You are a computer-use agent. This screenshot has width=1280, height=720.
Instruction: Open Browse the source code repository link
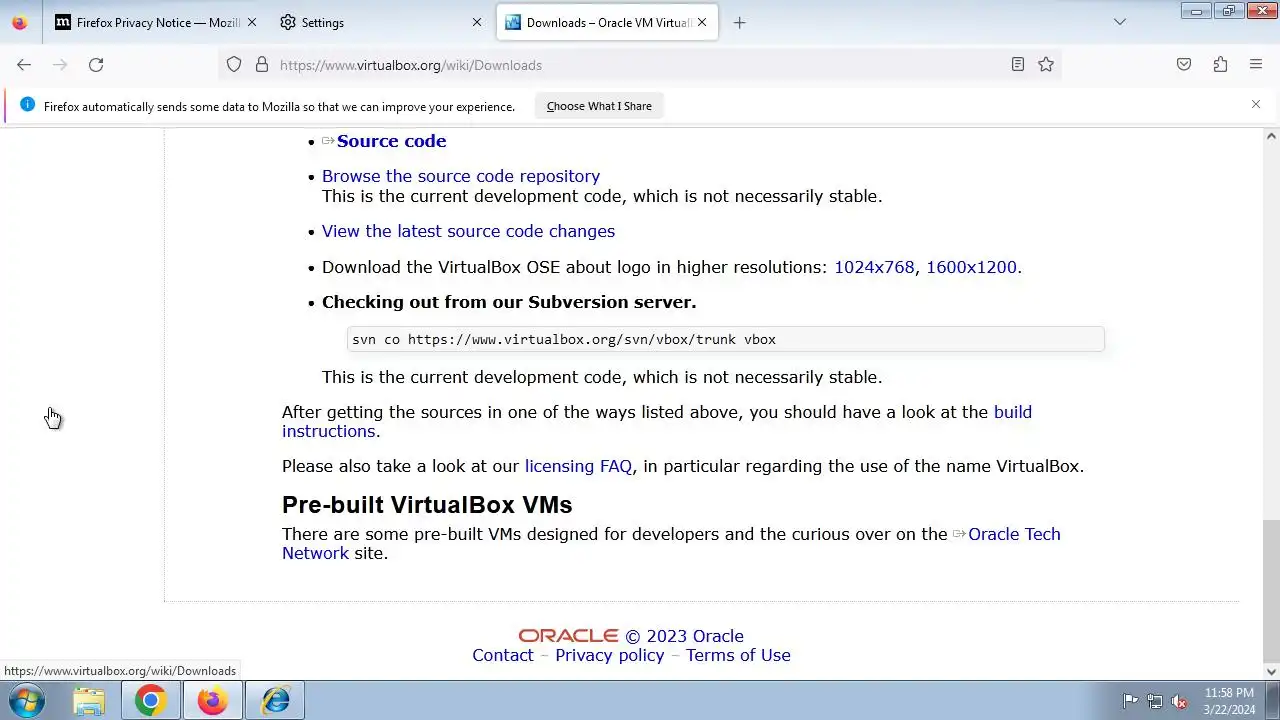[461, 176]
